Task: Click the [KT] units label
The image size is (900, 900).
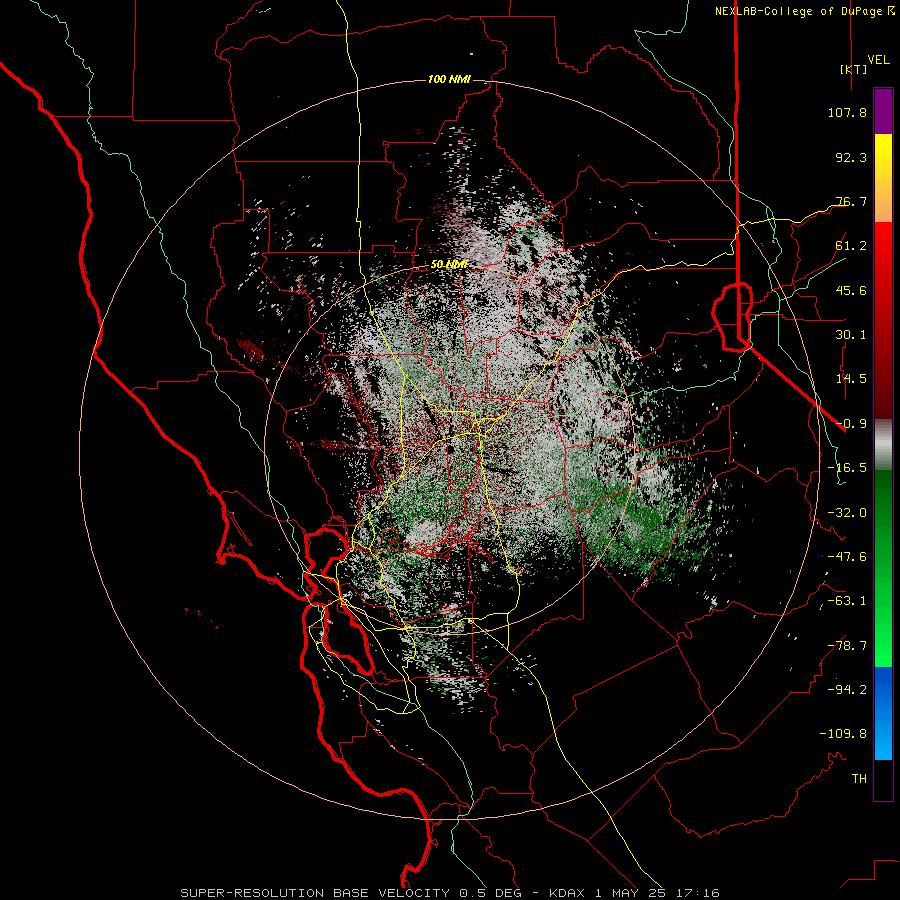Action: click(854, 69)
